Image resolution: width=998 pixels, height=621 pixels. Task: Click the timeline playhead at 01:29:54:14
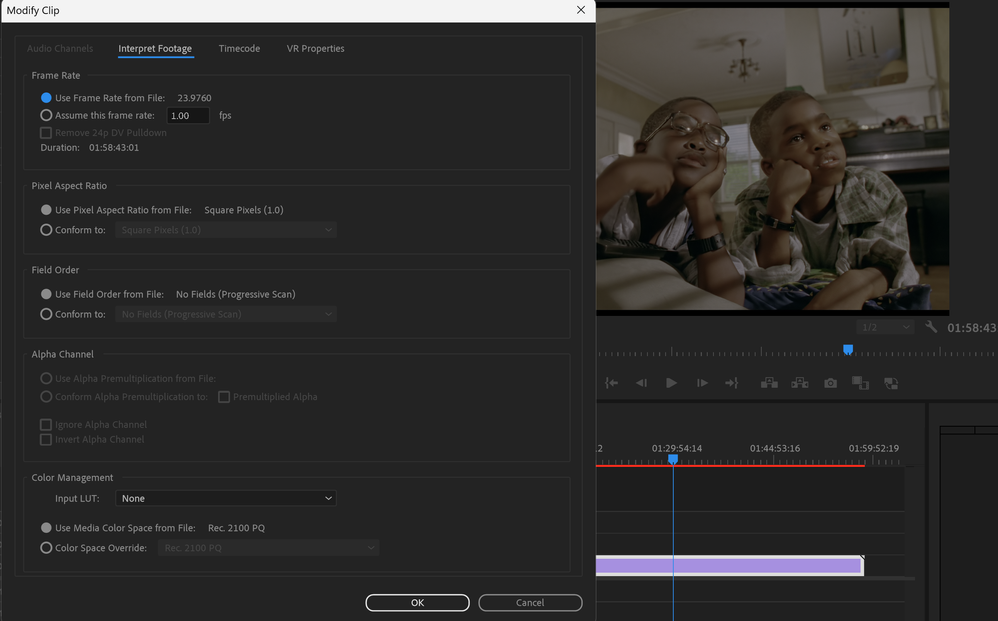click(x=673, y=459)
